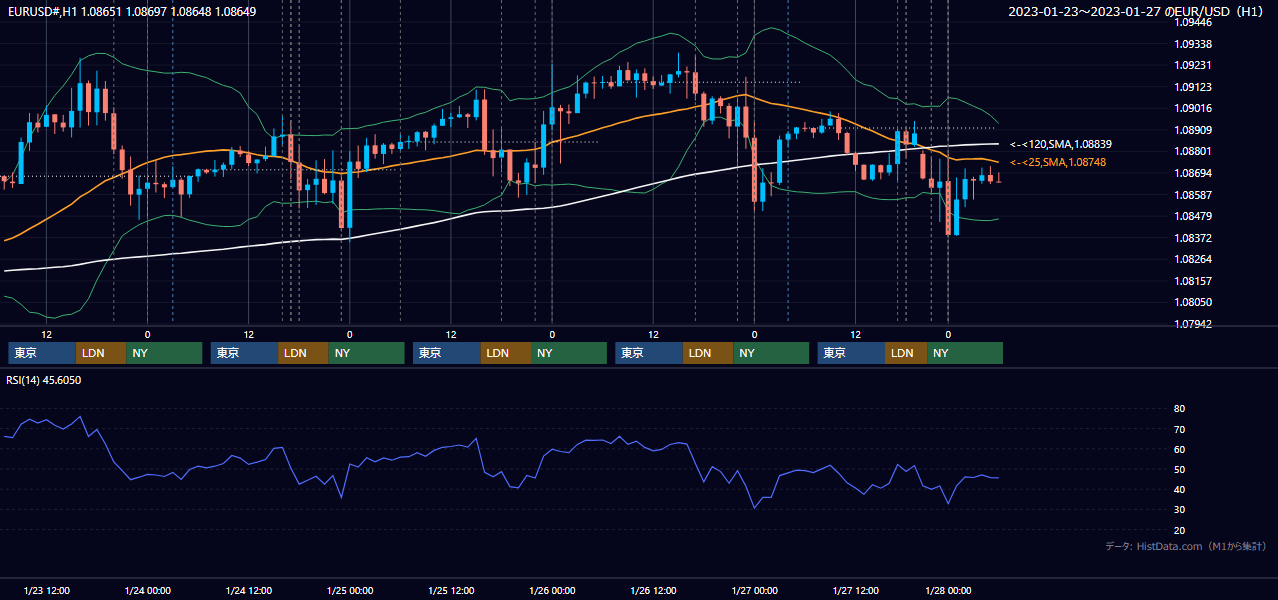Click price axis value 1.07942
The image size is (1278, 600).
(1192, 324)
